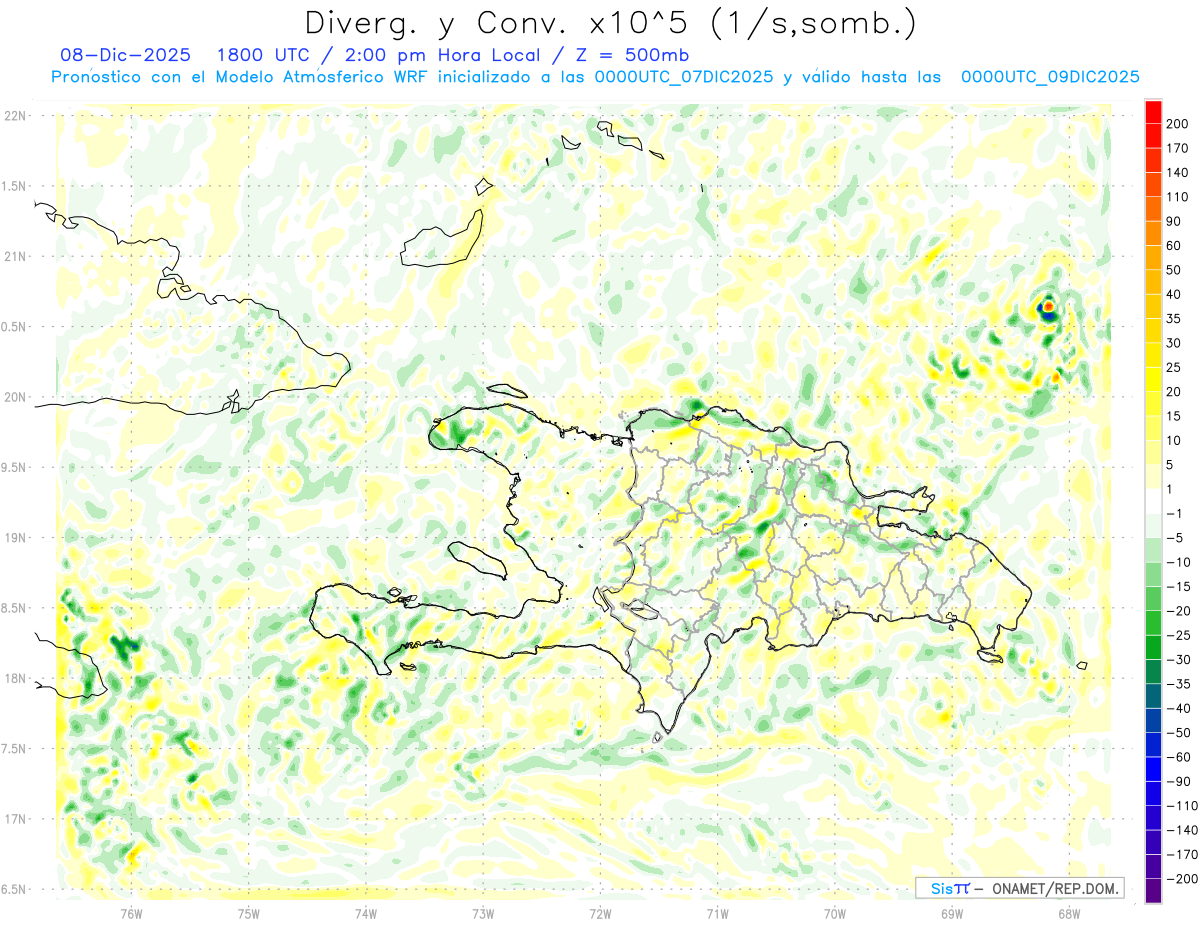Click the "-140" colorbar value

(x=1183, y=830)
